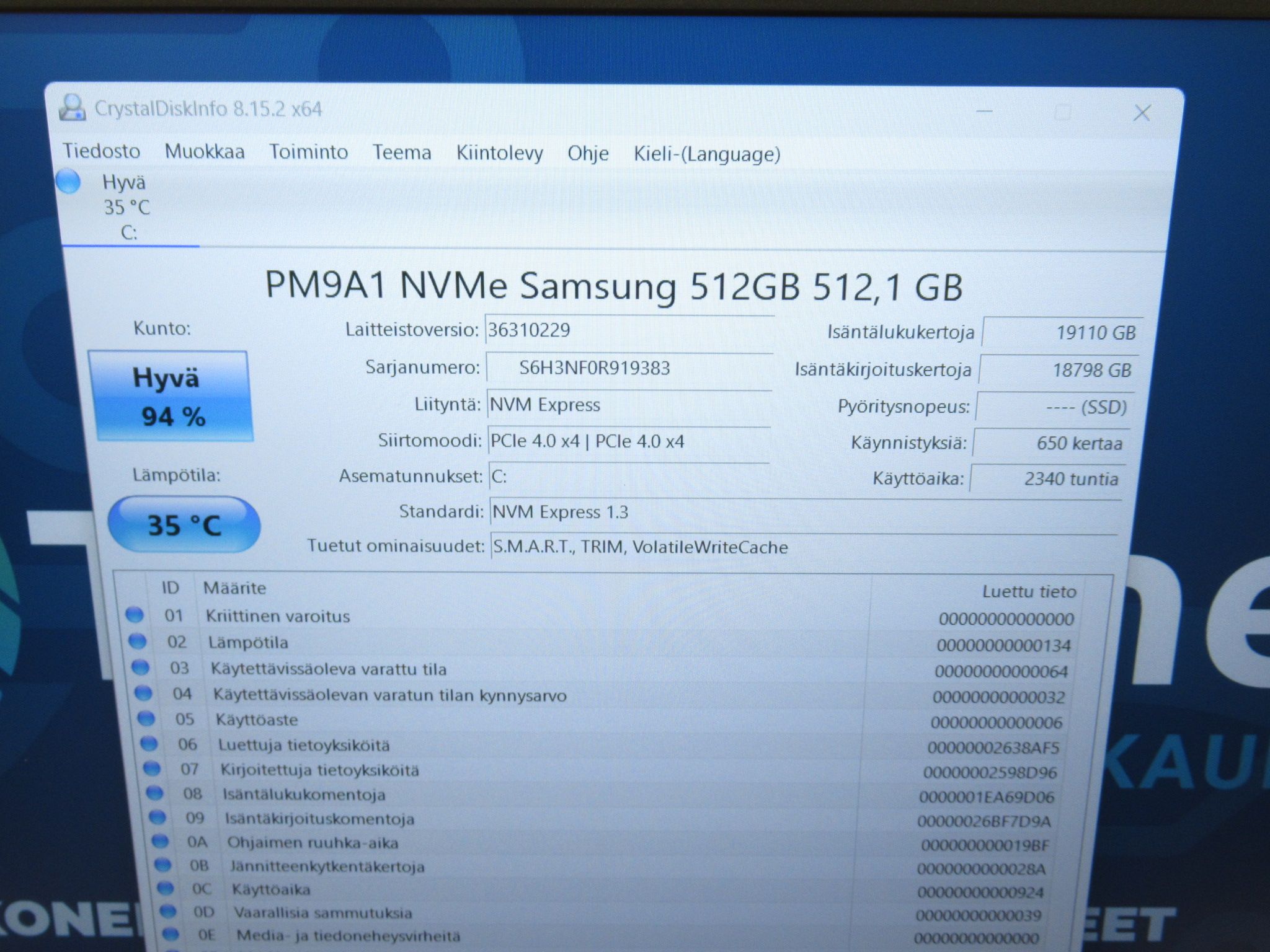Viewport: 1270px width, 952px height.
Task: Click the Hyvä 94 % health status button
Action: (x=171, y=396)
